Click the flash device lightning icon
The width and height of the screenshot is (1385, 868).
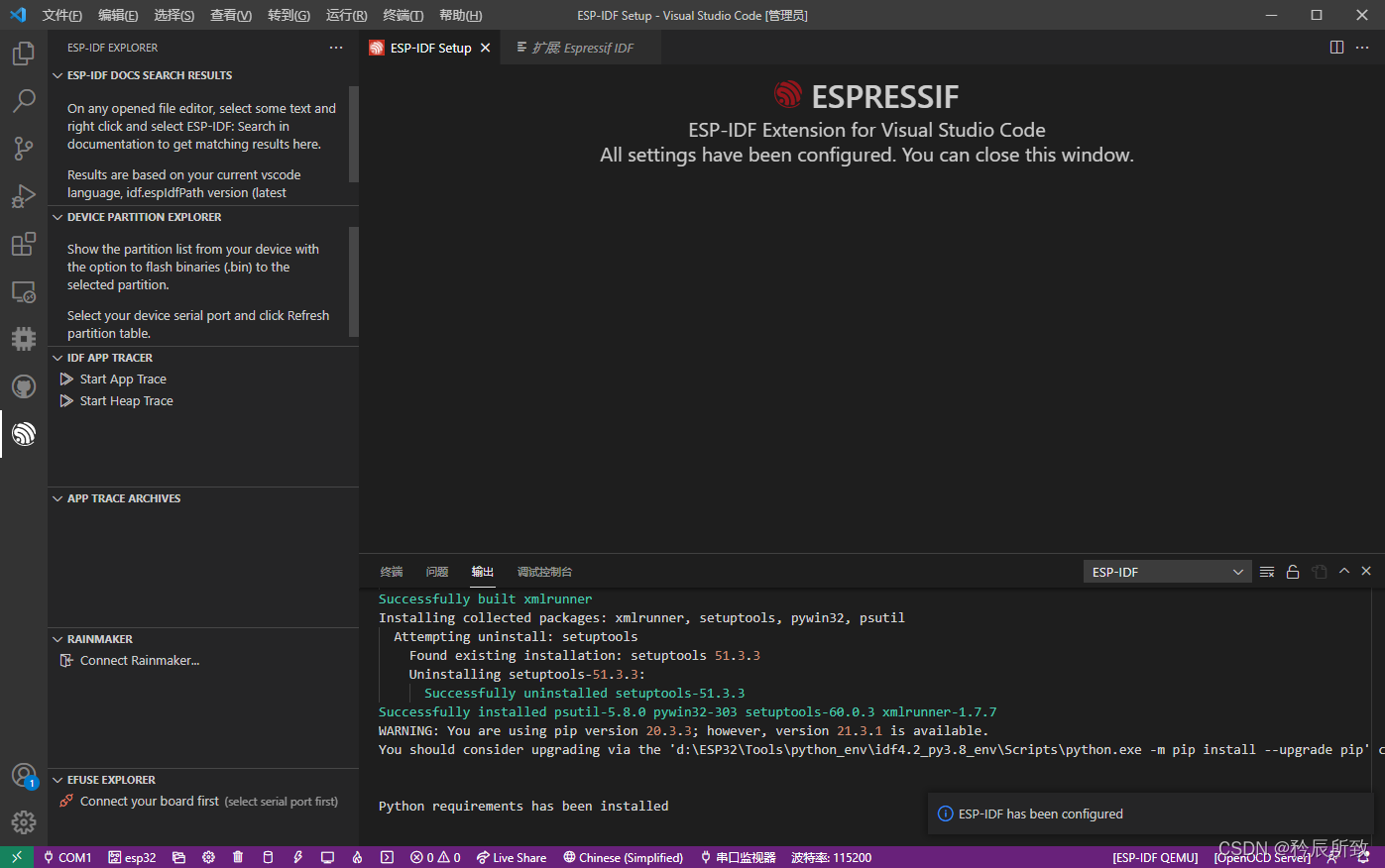coord(297,857)
